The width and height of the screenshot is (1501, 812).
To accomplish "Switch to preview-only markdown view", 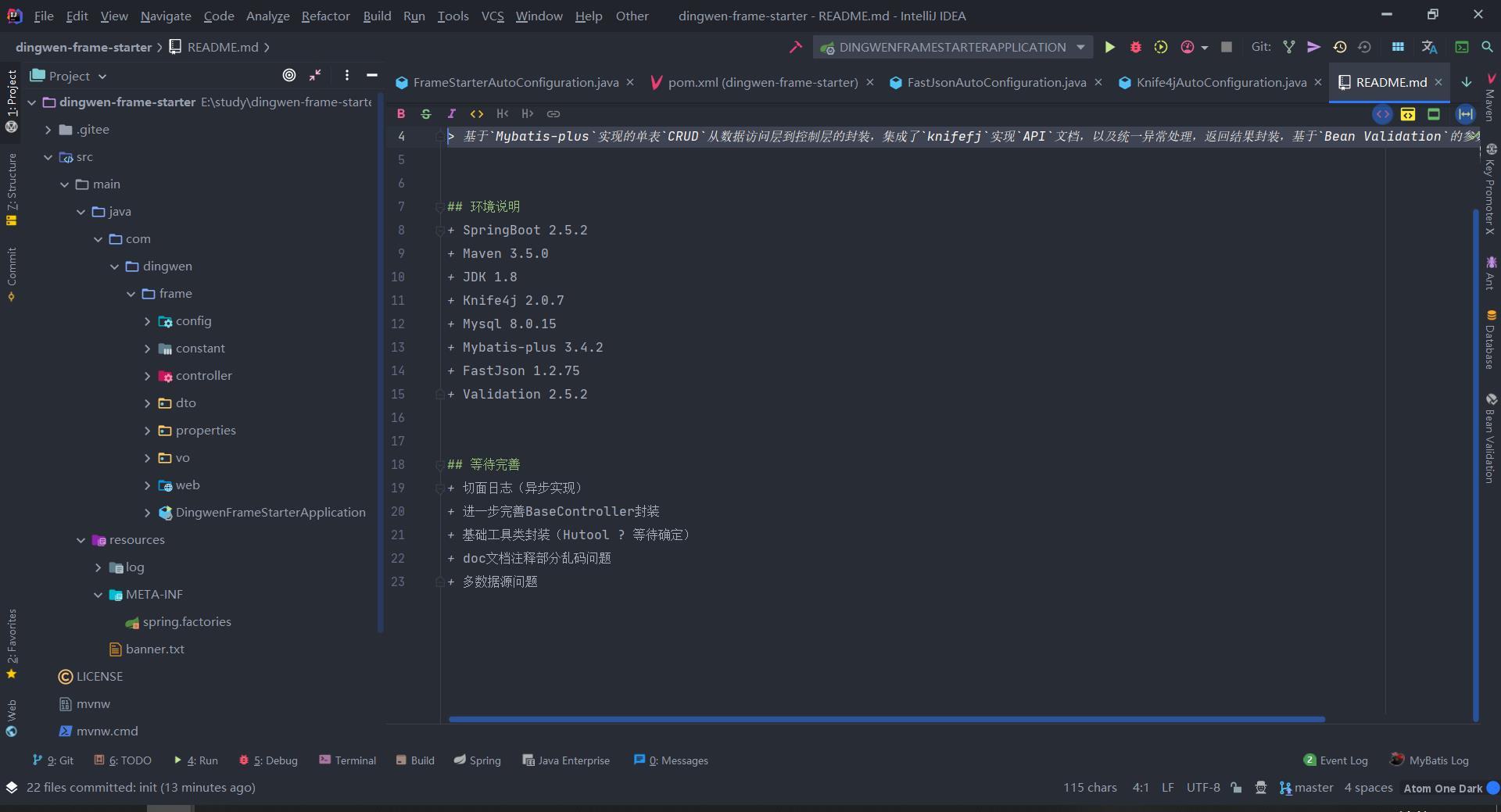I will pos(1434,114).
